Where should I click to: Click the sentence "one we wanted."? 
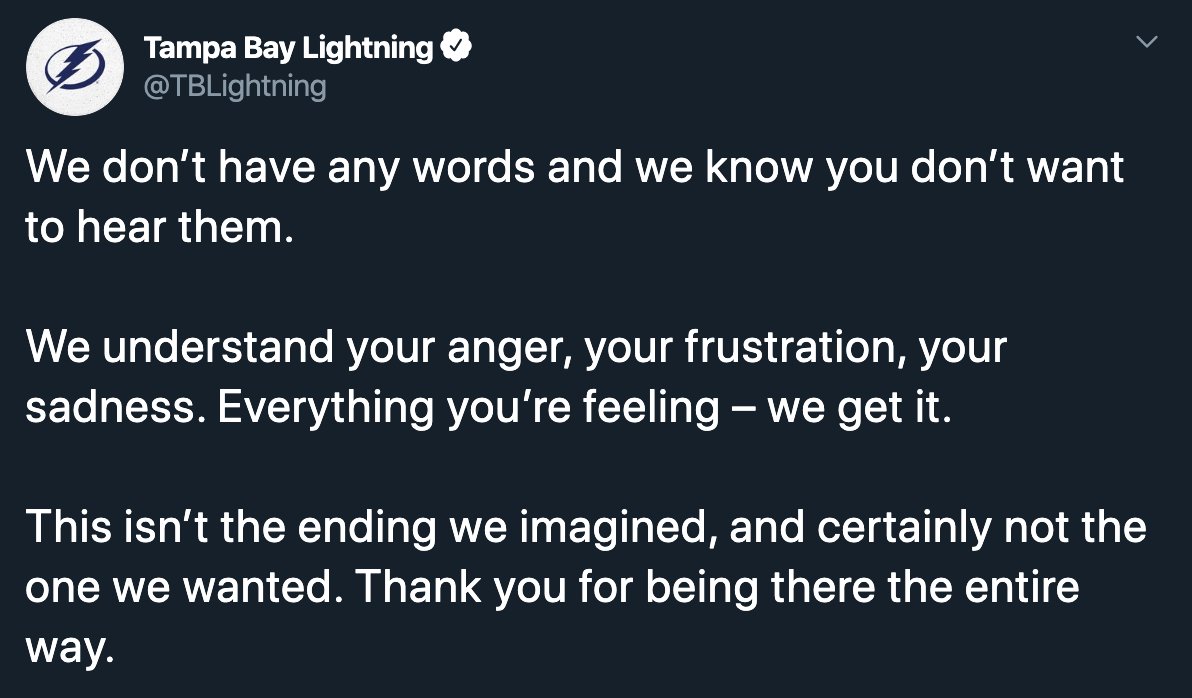click(184, 587)
